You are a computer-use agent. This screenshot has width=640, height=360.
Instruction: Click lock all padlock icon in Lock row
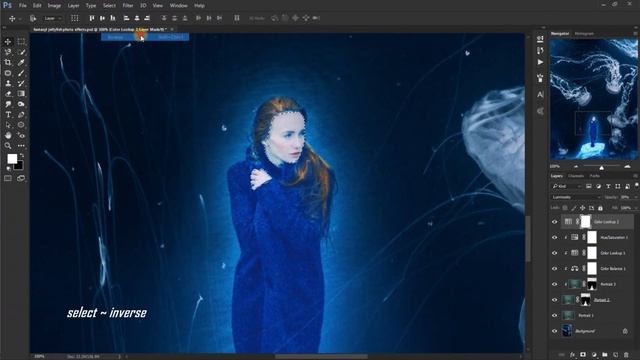pos(600,208)
